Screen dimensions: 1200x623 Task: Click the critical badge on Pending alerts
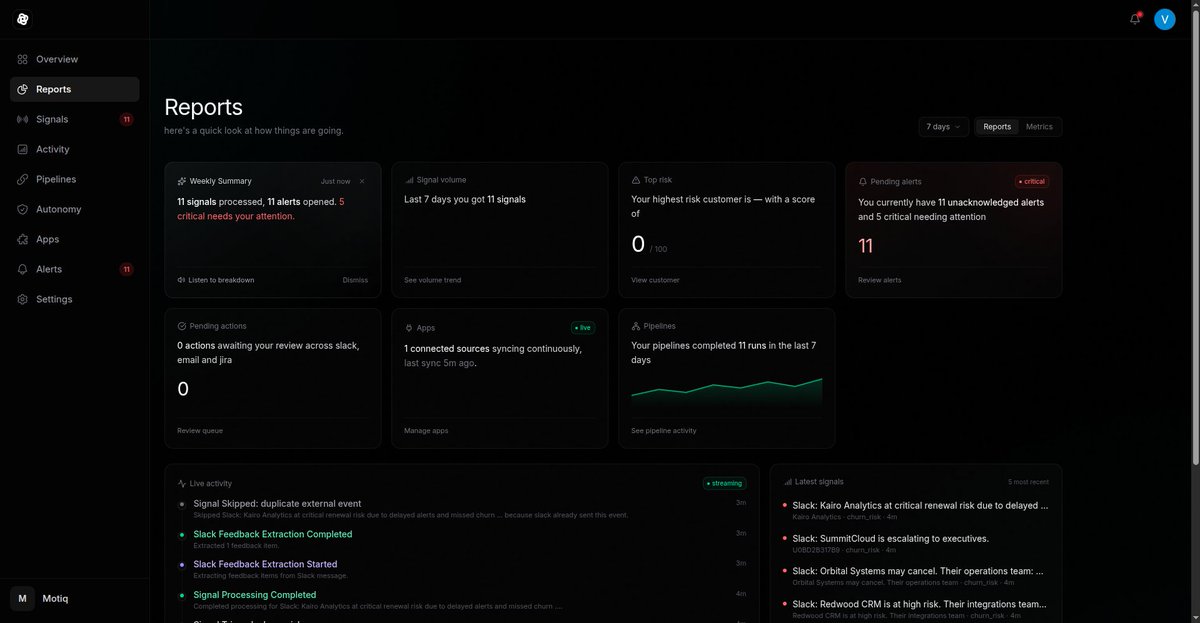1032,181
